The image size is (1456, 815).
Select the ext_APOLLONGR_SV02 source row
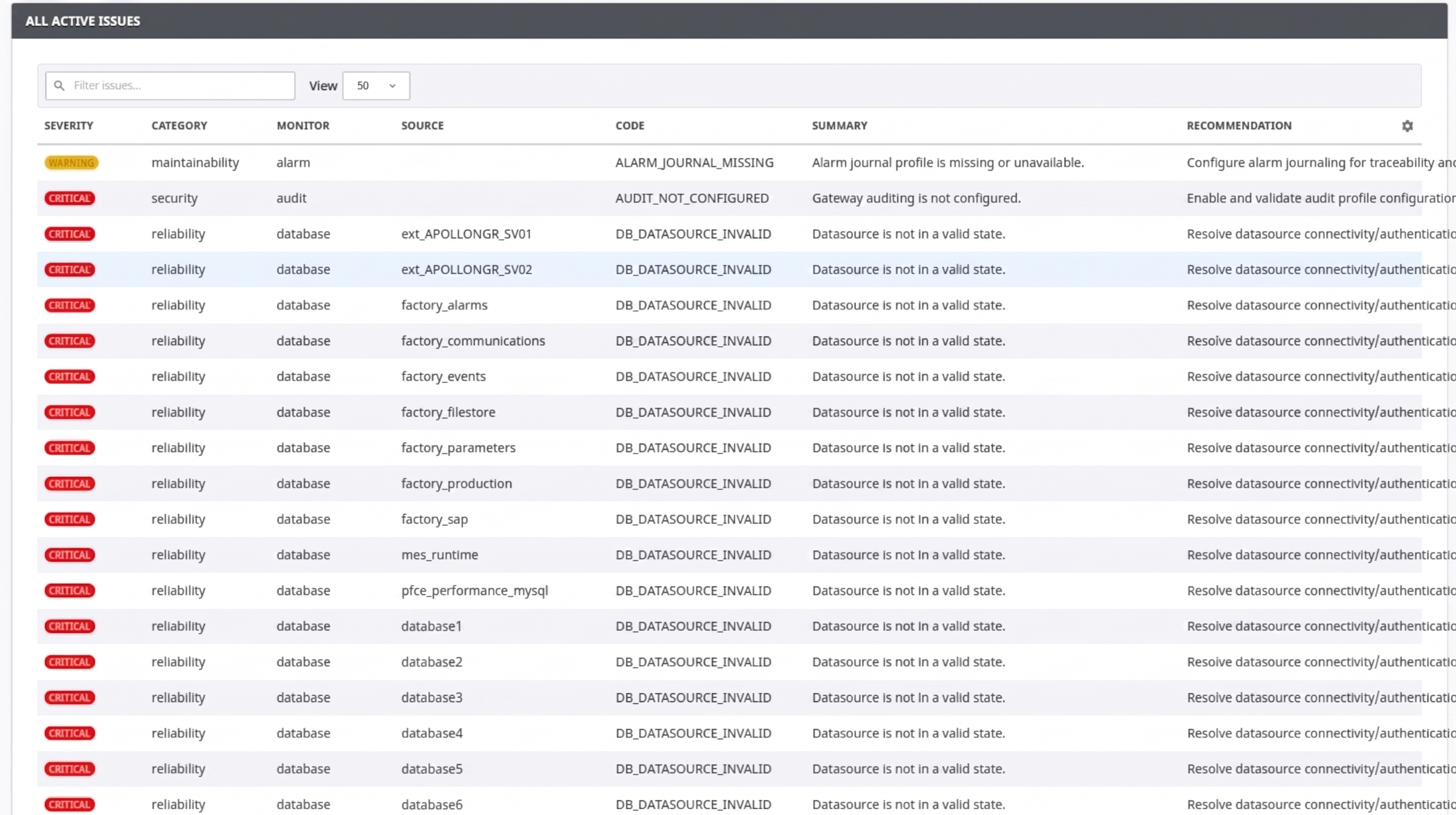click(729, 270)
